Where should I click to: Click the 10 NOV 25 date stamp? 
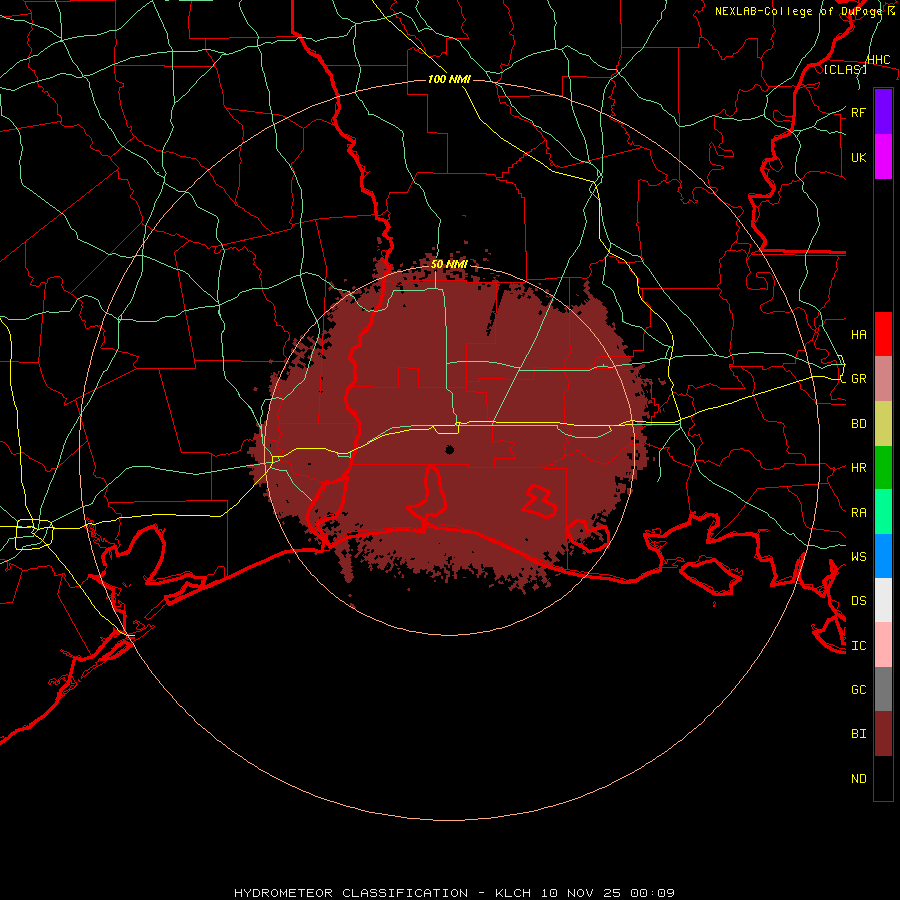pyautogui.click(x=581, y=893)
